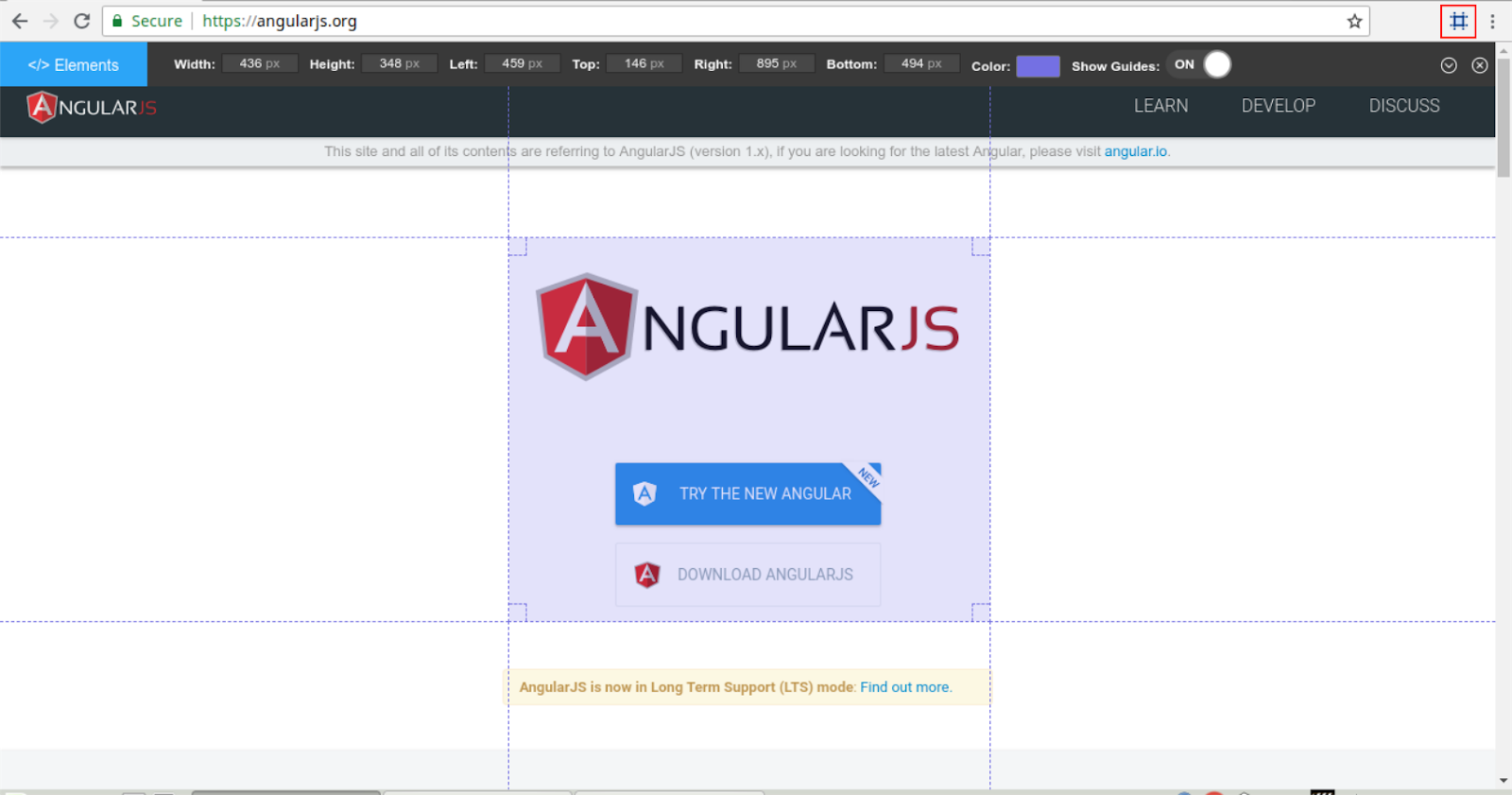Toggle Show Guides switch off
1512x795 pixels.
coord(1199,64)
